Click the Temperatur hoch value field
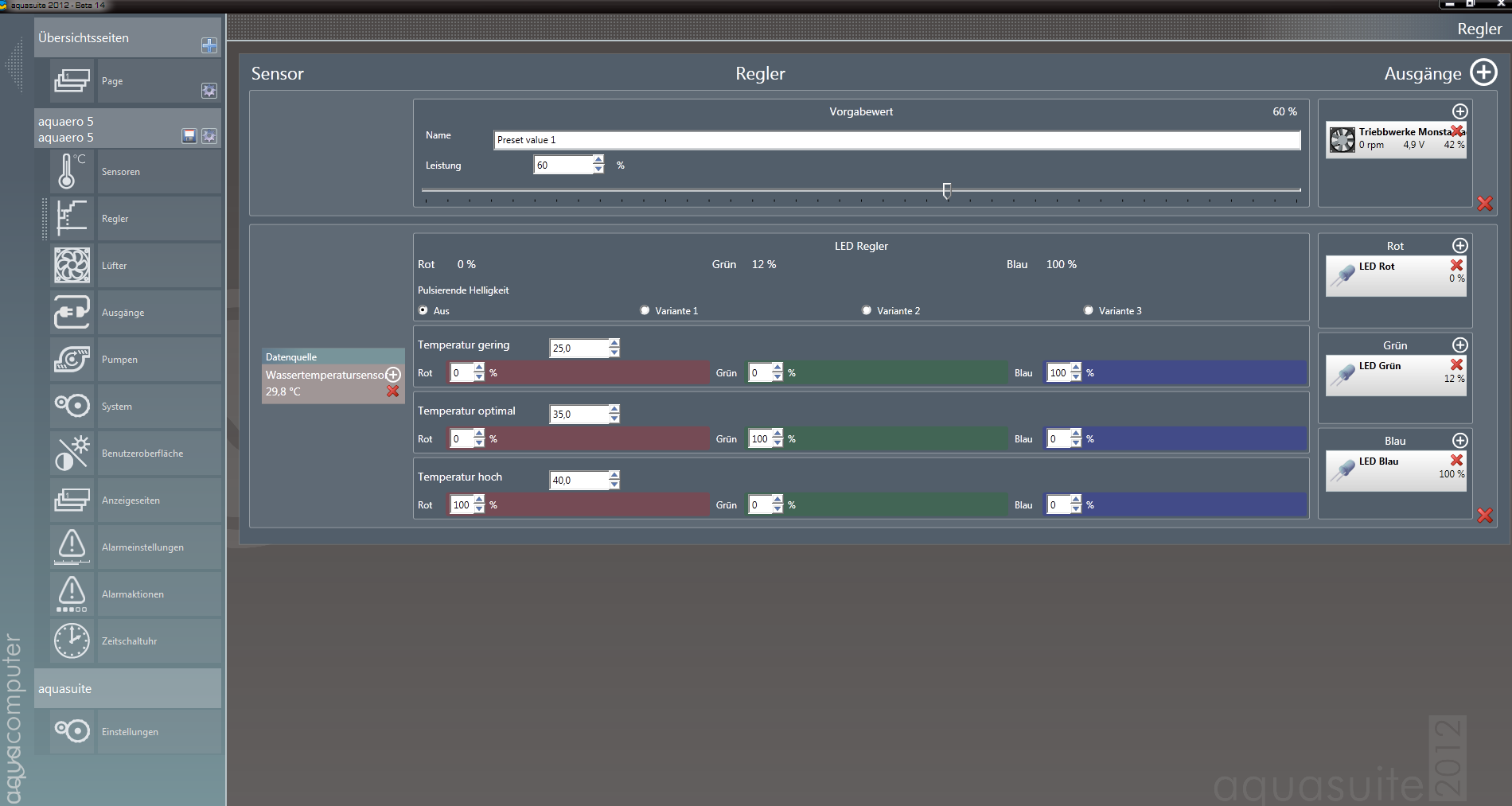The image size is (1512, 806). click(x=579, y=480)
